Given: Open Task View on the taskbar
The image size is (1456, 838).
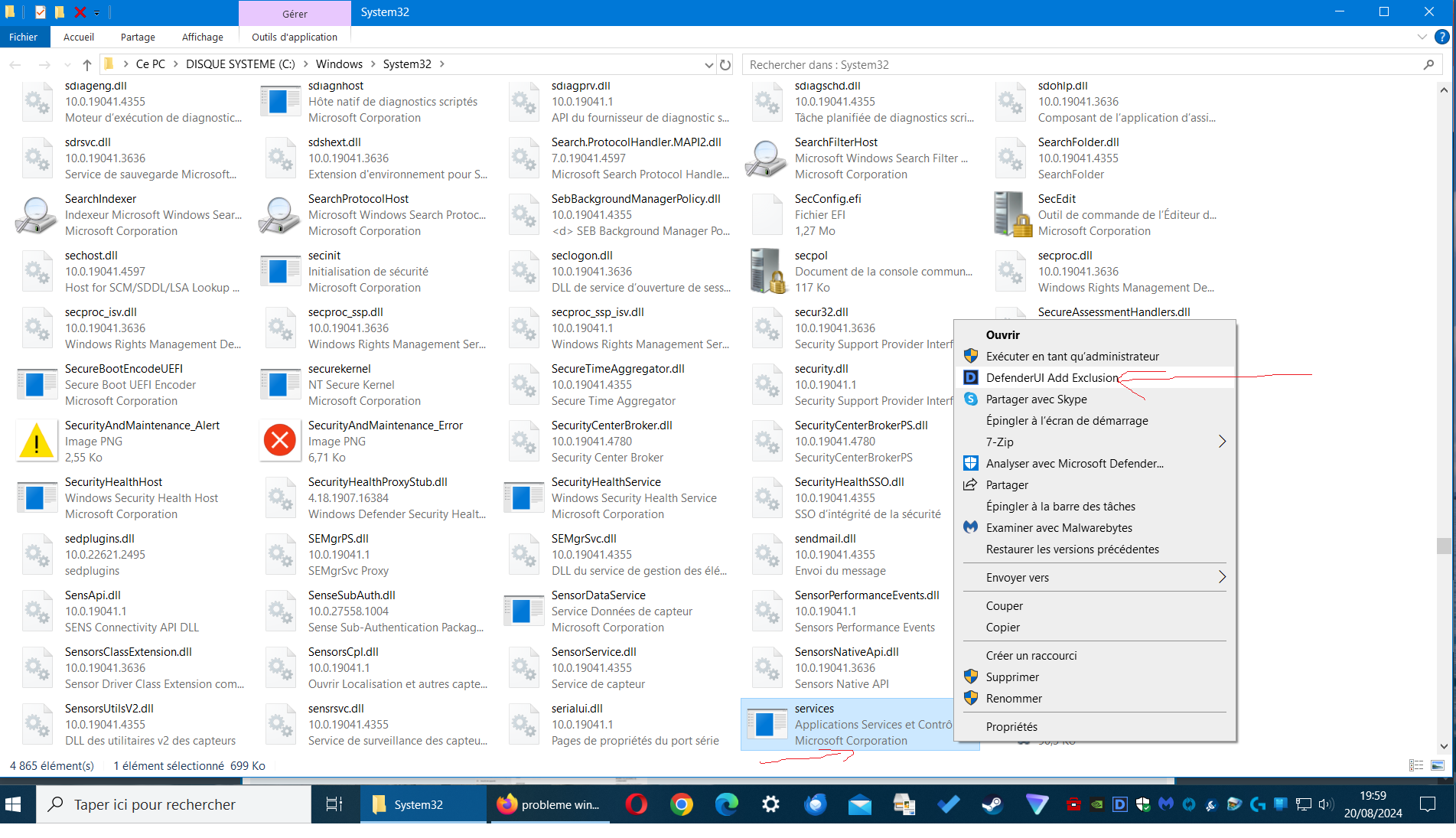Looking at the screenshot, I should coord(334,804).
